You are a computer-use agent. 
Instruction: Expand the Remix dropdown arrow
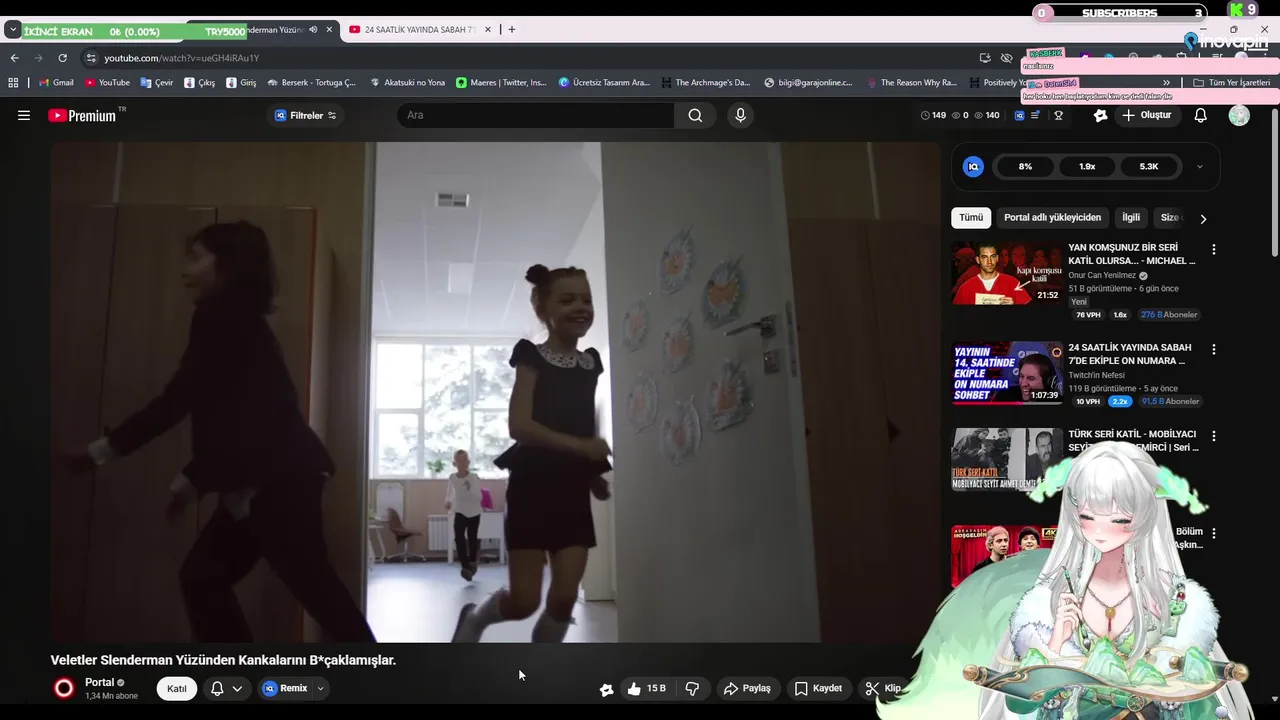tap(320, 688)
